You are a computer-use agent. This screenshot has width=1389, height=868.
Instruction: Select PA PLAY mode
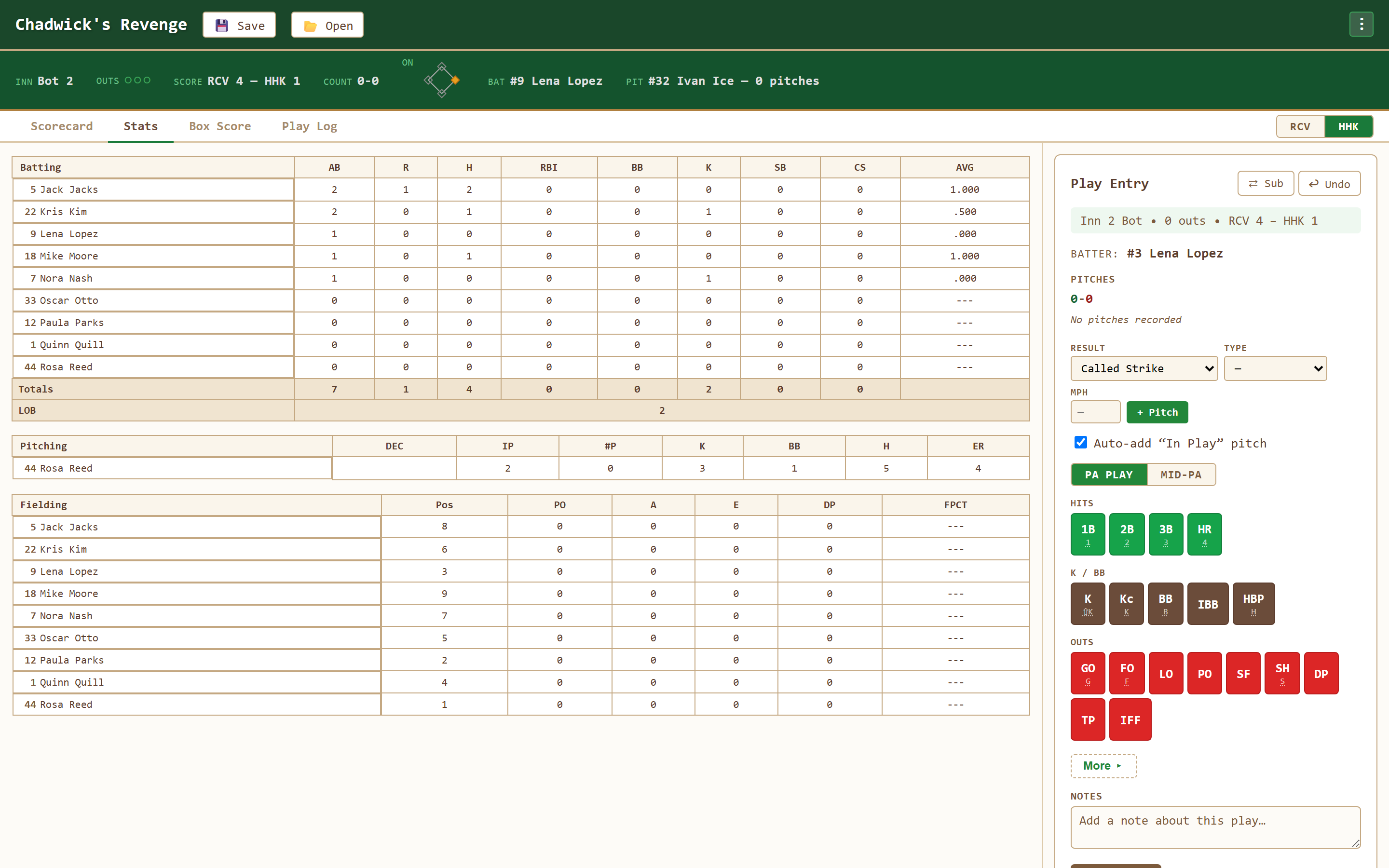coord(1108,474)
